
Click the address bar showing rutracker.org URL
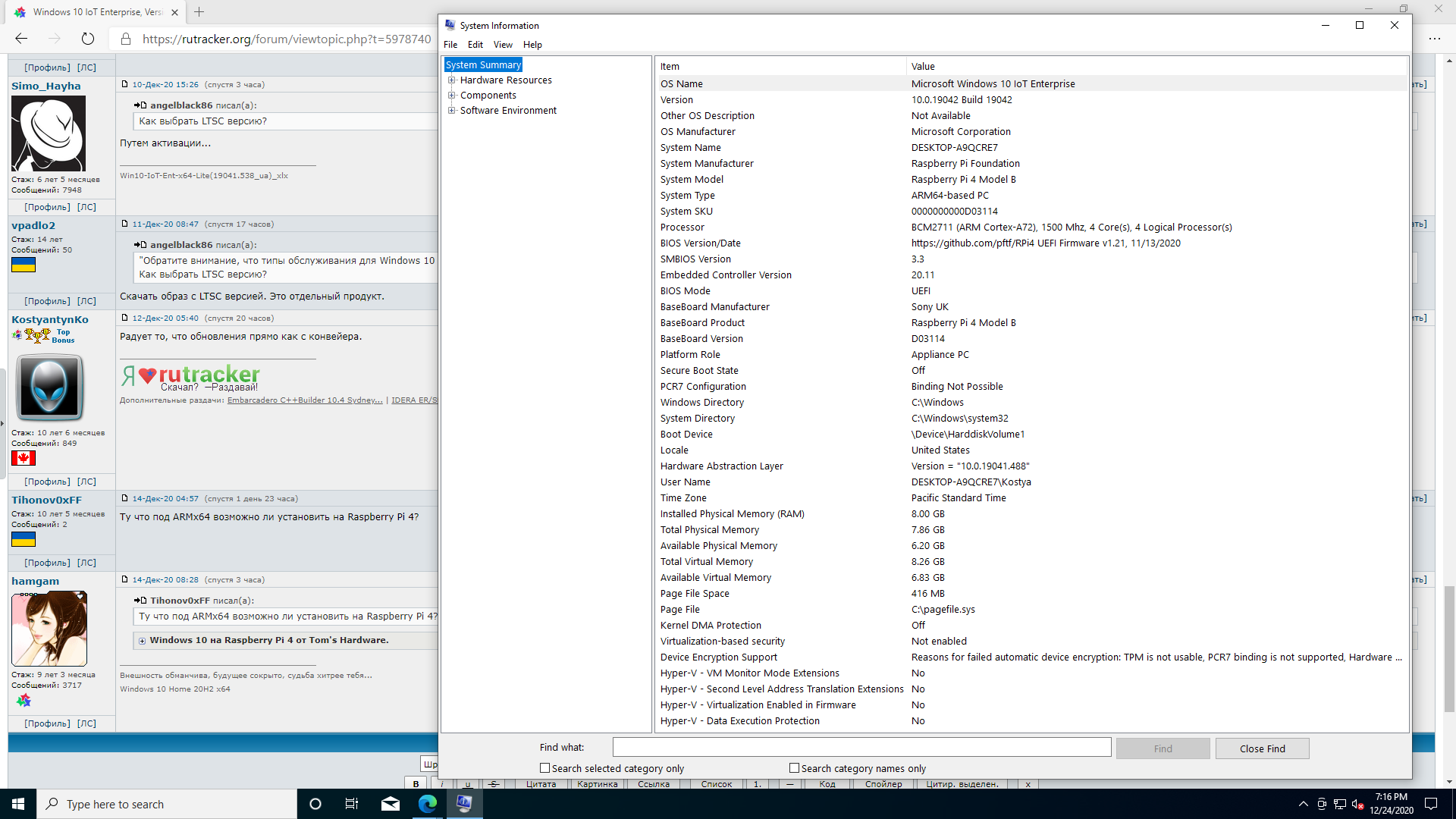click(x=286, y=39)
